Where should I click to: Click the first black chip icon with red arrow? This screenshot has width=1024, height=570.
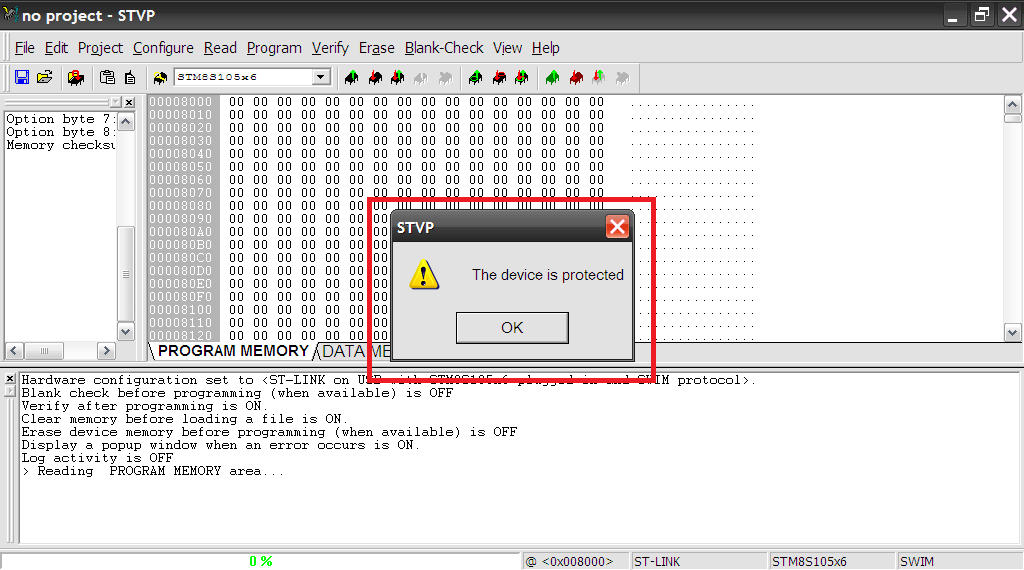pos(376,78)
